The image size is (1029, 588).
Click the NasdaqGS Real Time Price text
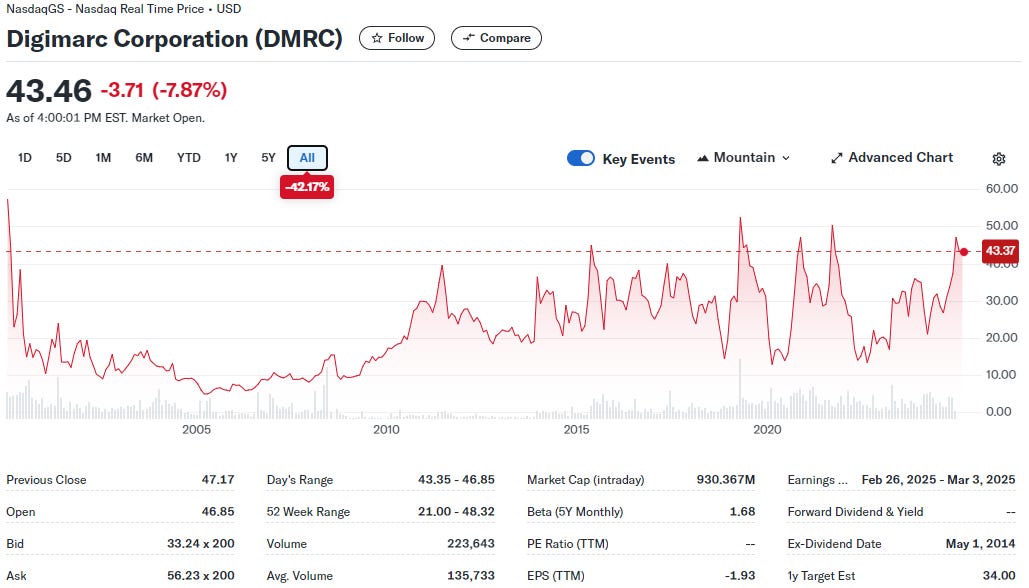(123, 9)
